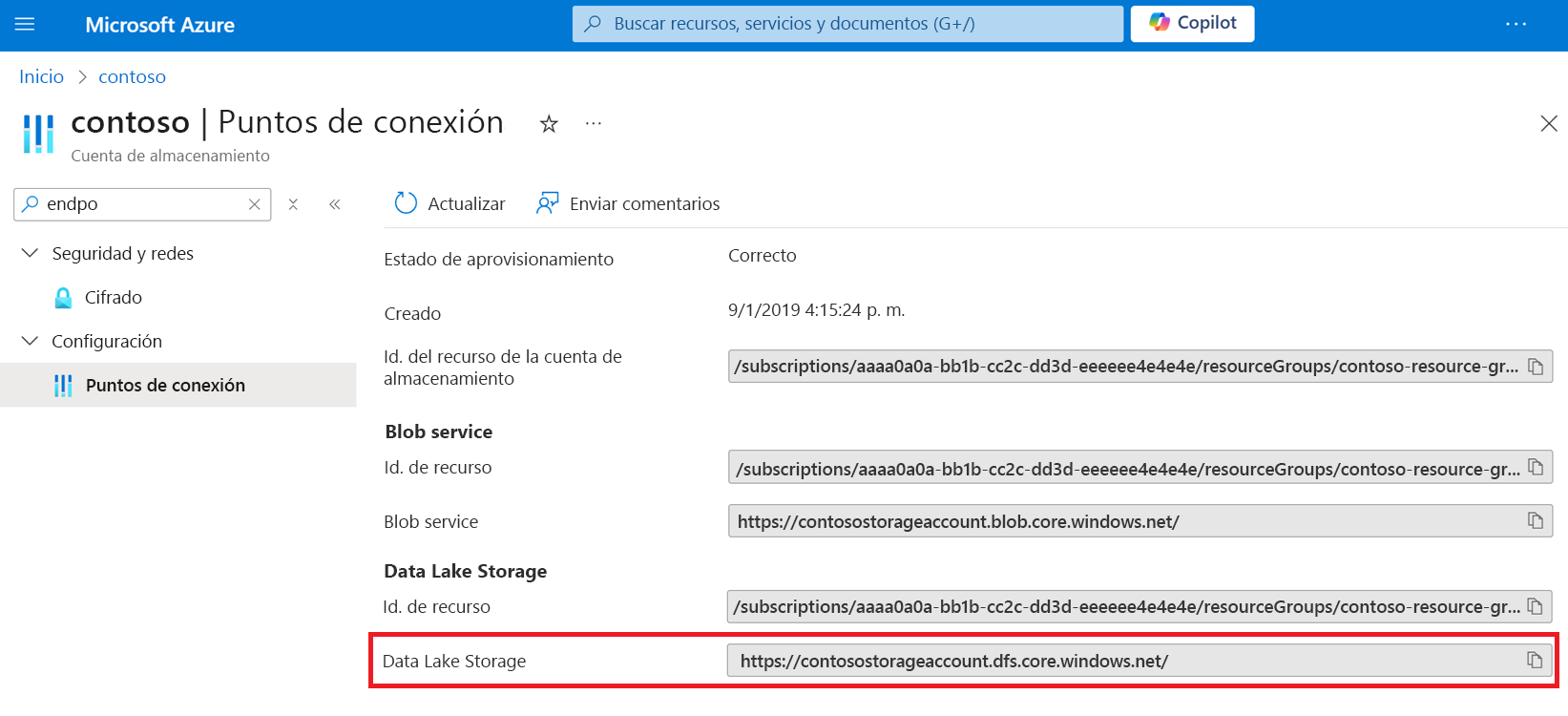This screenshot has width=1568, height=716.
Task: Collapse Configuración section
Action: tap(31, 341)
